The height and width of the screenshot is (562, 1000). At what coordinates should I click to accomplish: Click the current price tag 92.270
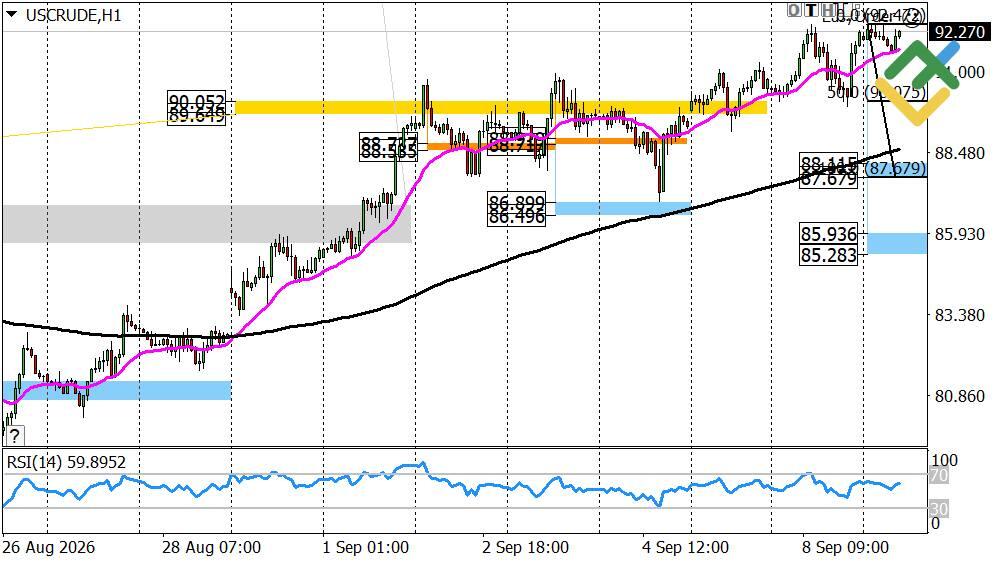(x=960, y=32)
